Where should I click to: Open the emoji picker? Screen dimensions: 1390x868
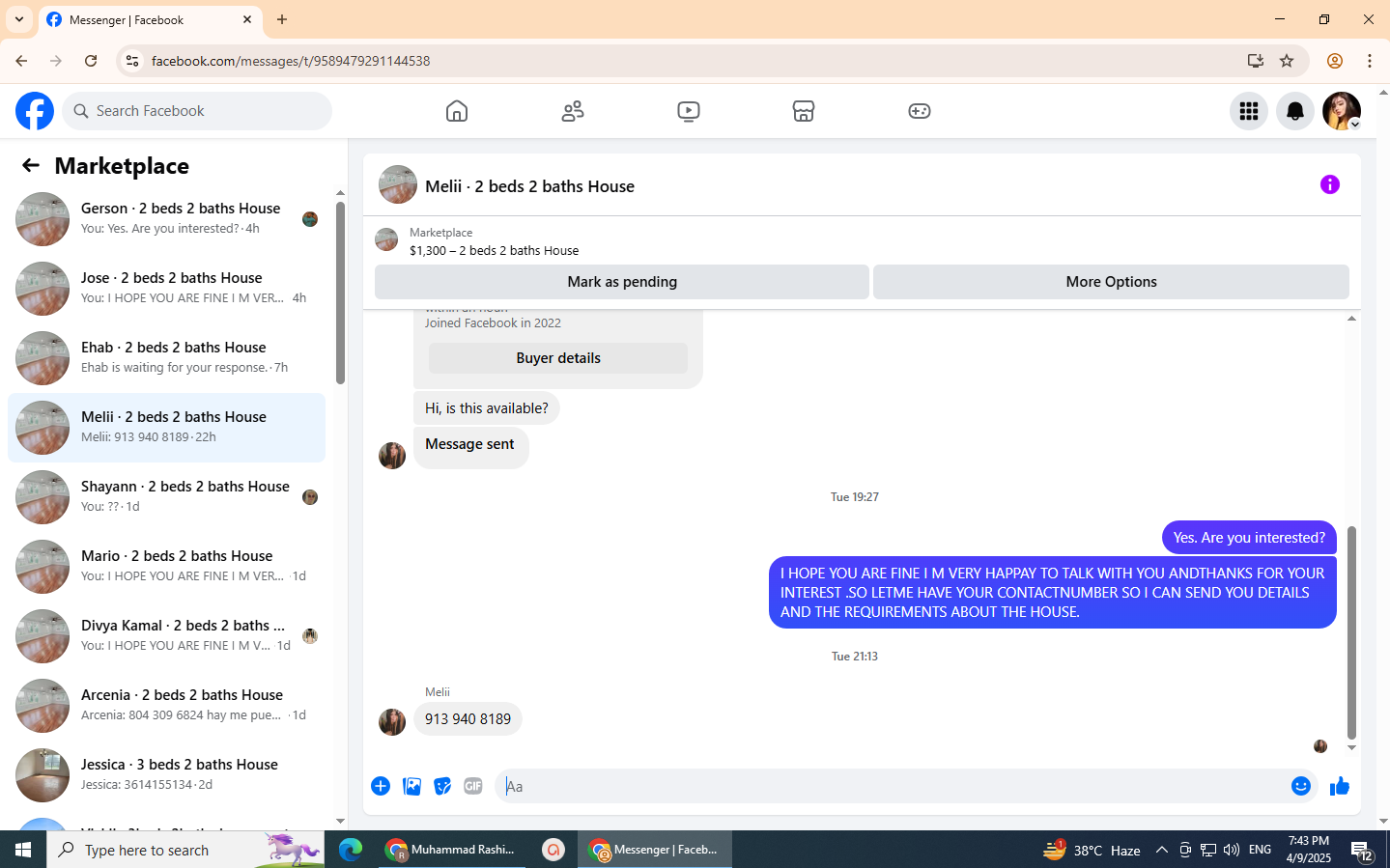tap(1301, 786)
